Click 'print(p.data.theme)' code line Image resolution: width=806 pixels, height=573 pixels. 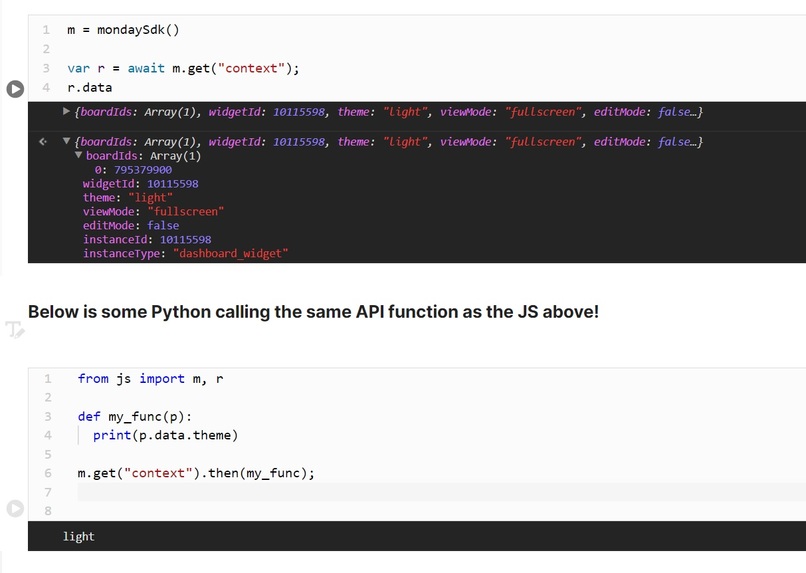pyautogui.click(x=166, y=435)
